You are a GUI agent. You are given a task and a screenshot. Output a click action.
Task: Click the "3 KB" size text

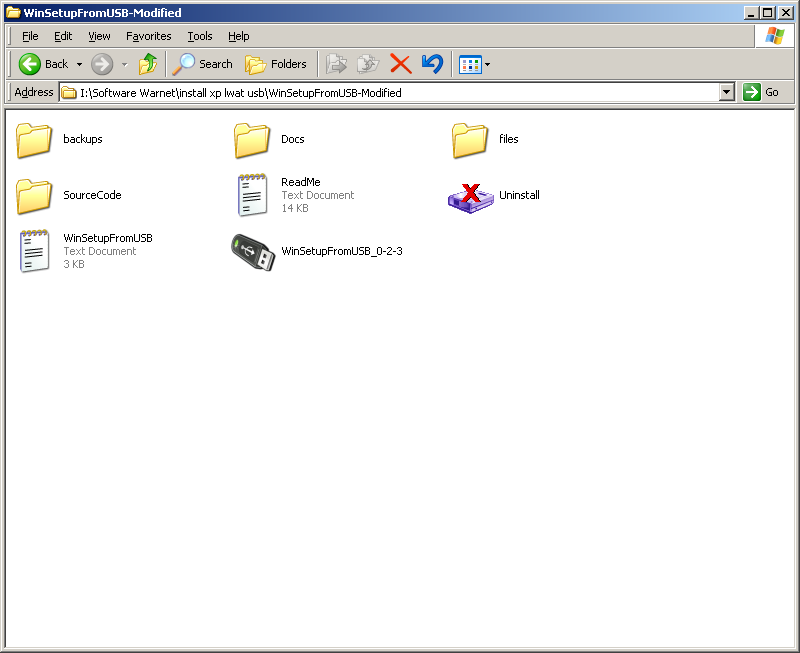point(74,264)
